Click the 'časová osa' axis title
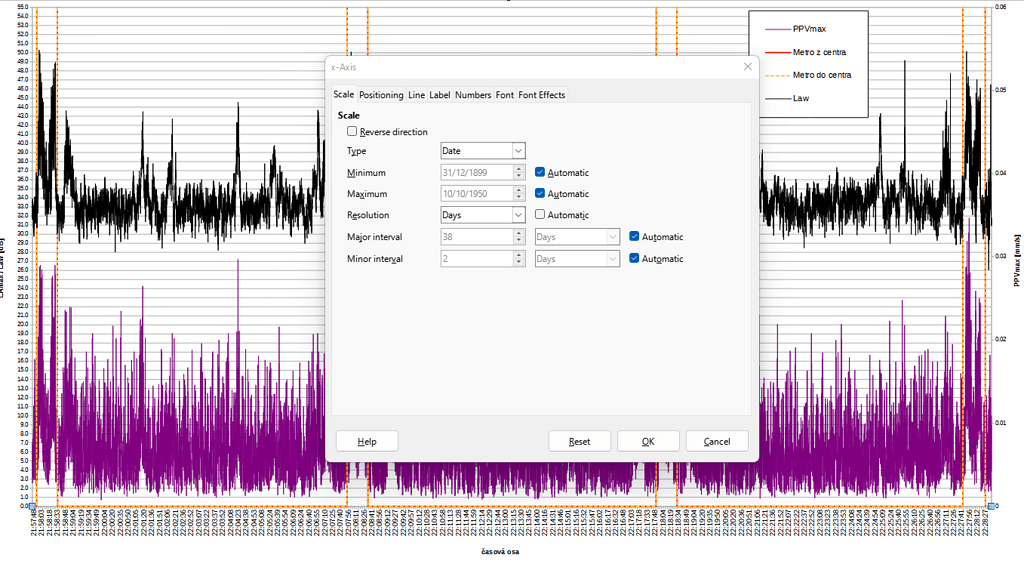The image size is (1024, 566). coord(500,552)
